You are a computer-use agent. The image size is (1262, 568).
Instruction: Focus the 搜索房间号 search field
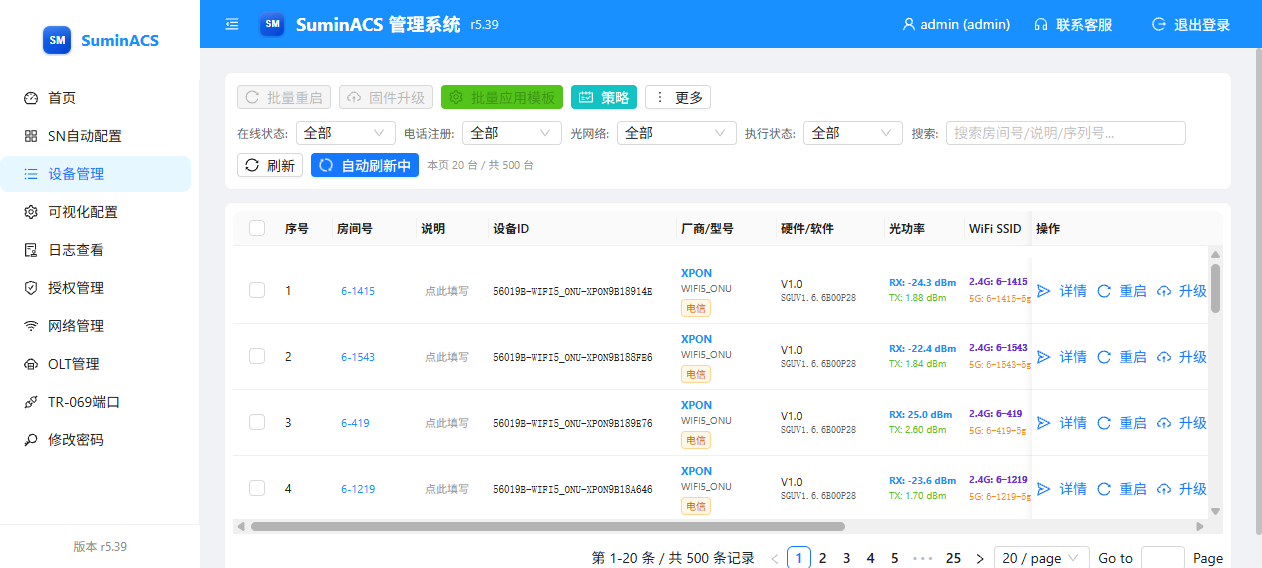(1066, 133)
